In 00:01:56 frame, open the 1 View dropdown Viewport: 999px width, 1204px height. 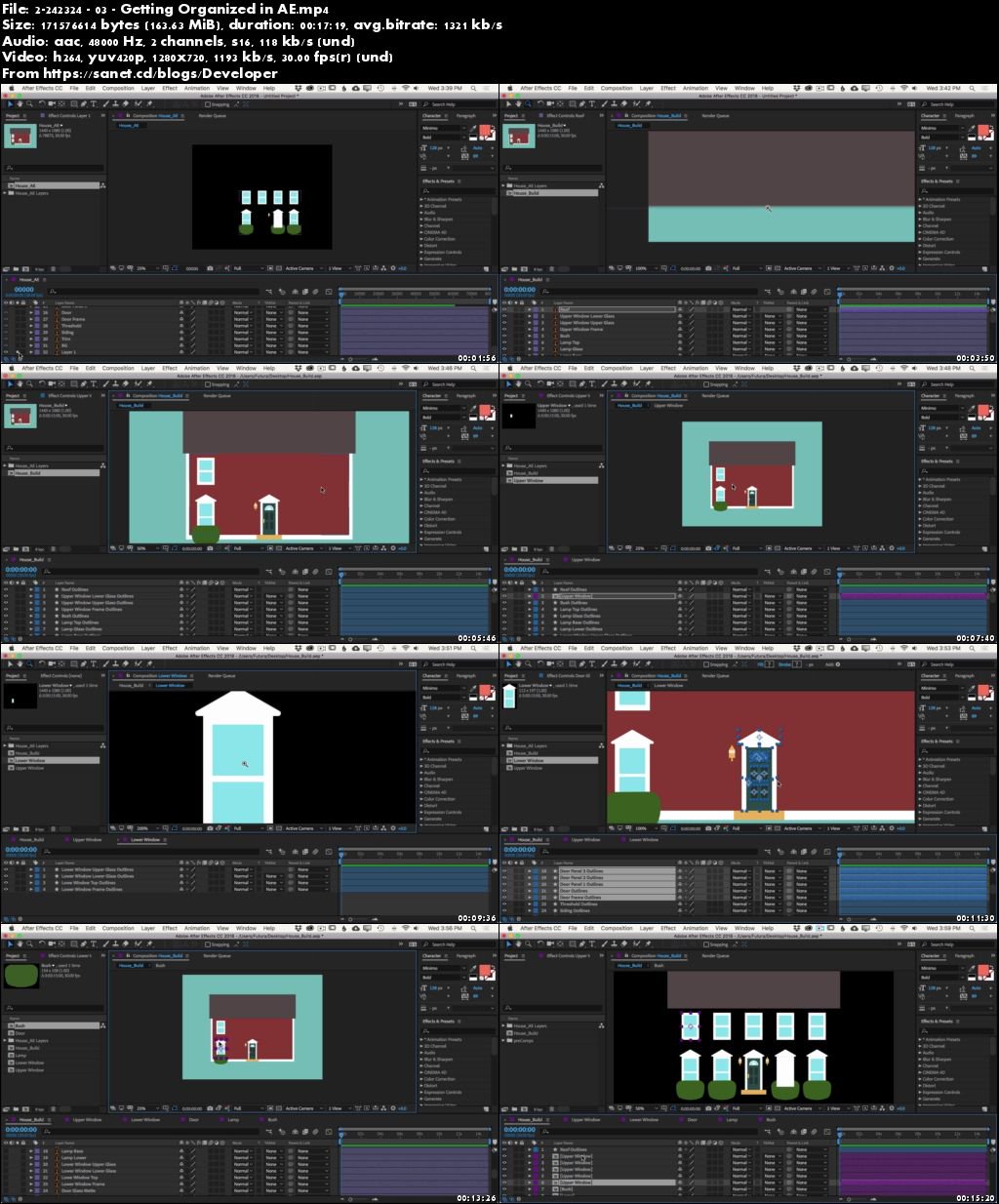pyautogui.click(x=338, y=268)
